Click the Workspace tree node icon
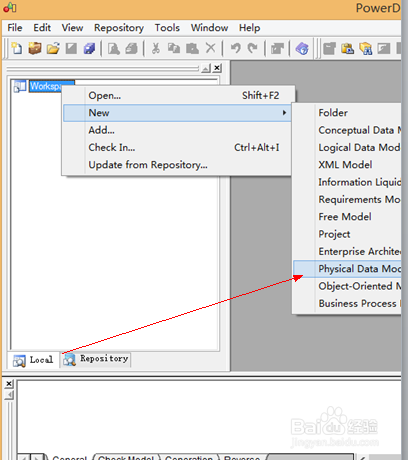Screen dimensions: 408x460 point(20,86)
